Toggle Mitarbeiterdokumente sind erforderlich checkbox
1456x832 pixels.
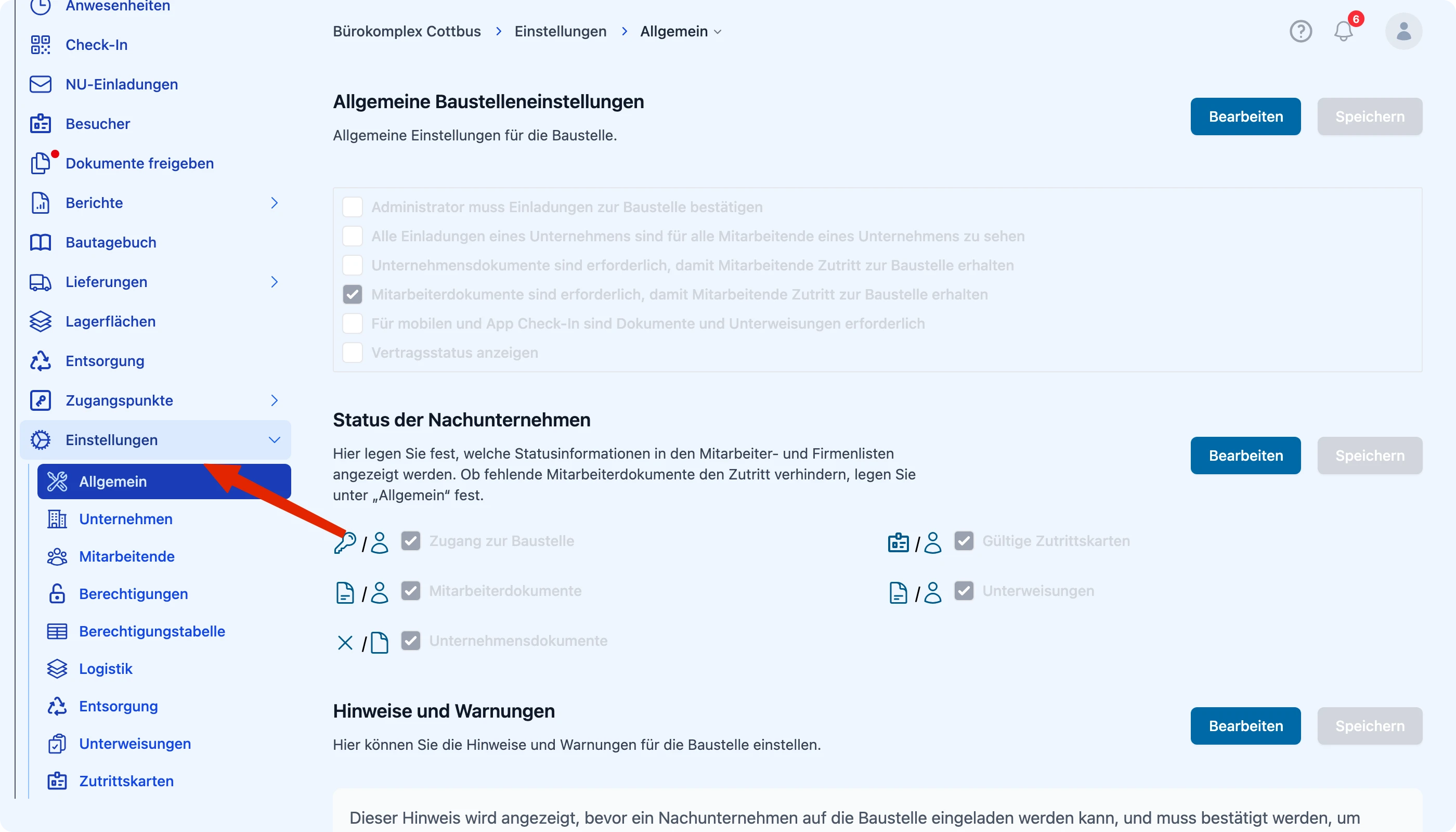[x=353, y=294]
